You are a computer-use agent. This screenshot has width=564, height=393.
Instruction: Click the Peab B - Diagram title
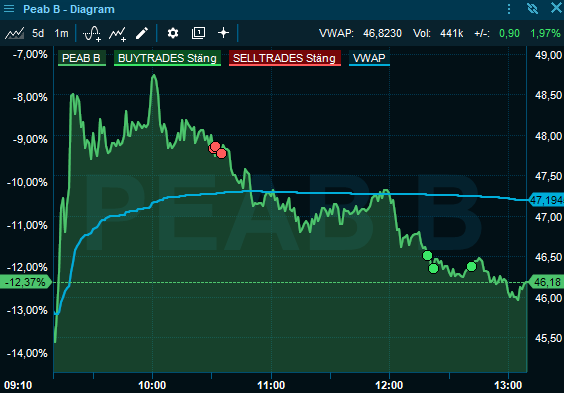coord(69,9)
